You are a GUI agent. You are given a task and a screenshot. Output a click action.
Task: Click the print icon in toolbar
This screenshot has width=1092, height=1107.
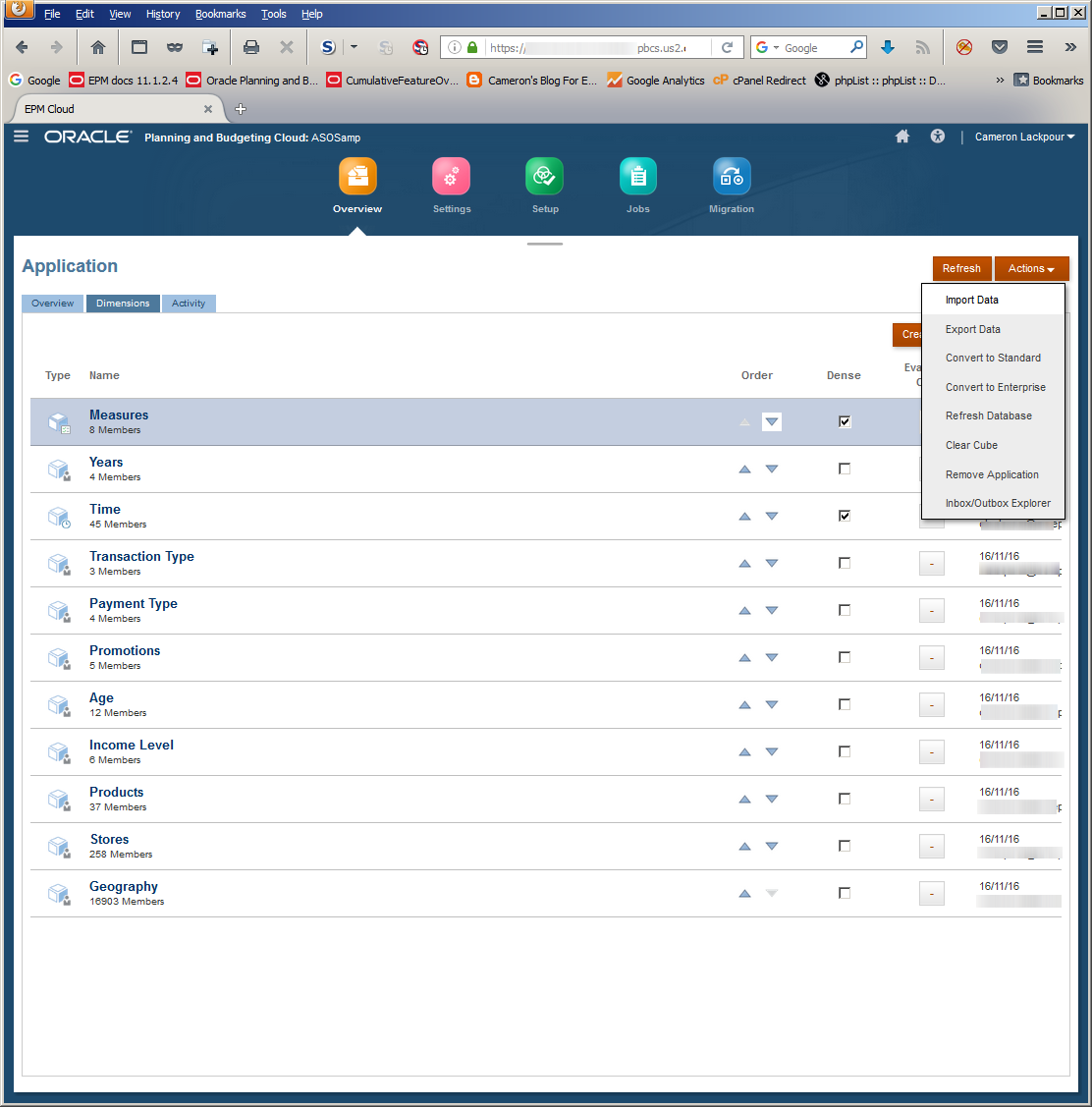click(x=250, y=47)
